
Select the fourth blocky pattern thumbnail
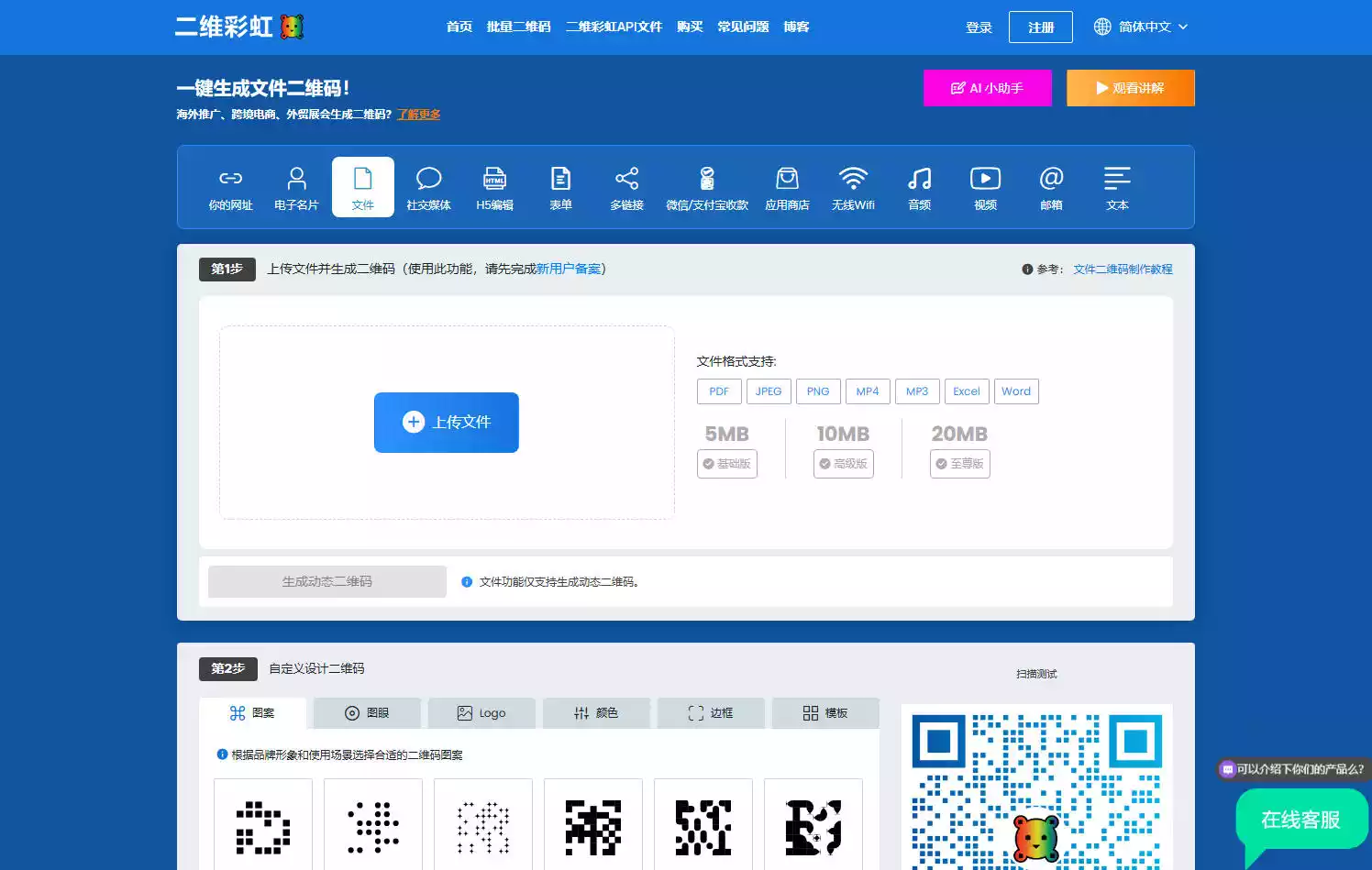[x=593, y=824]
